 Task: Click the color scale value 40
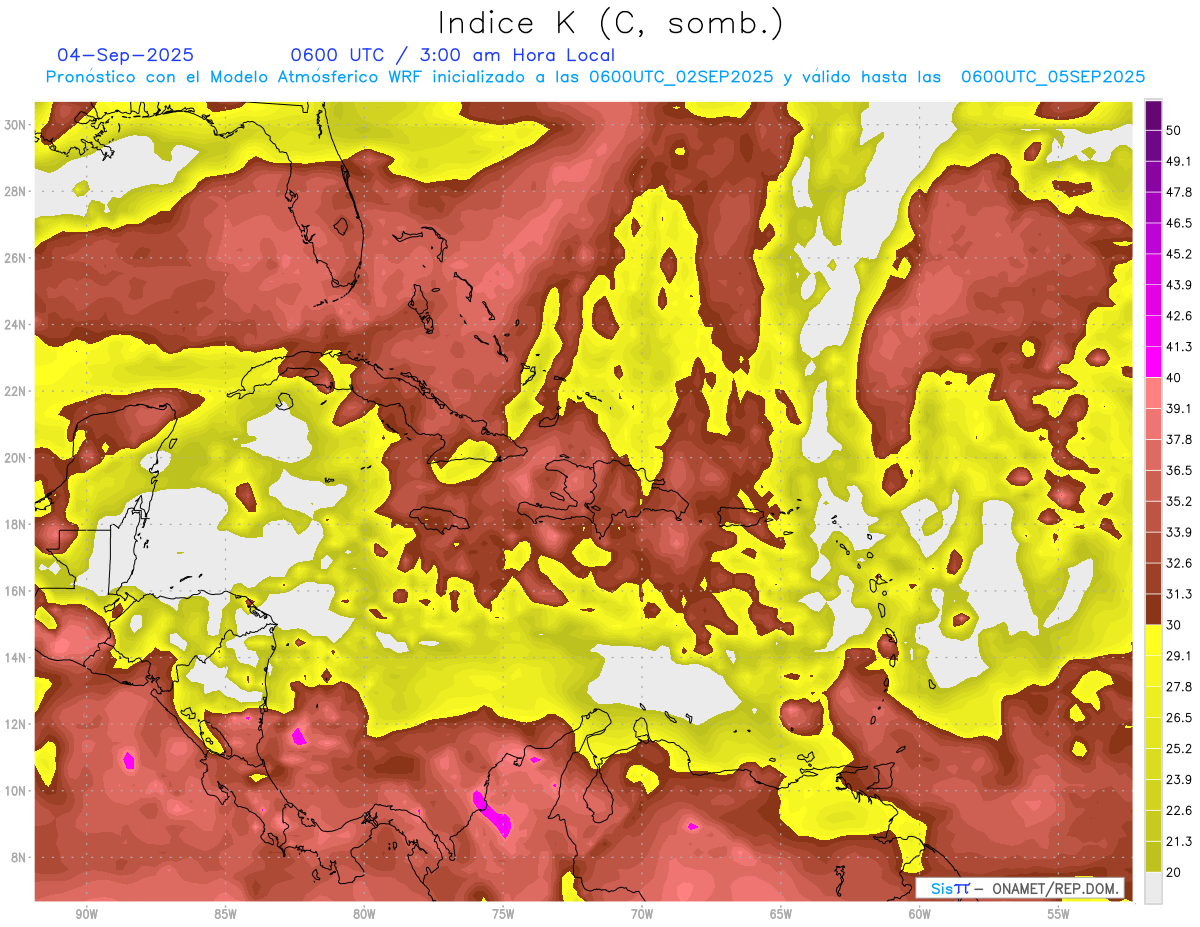click(1175, 378)
